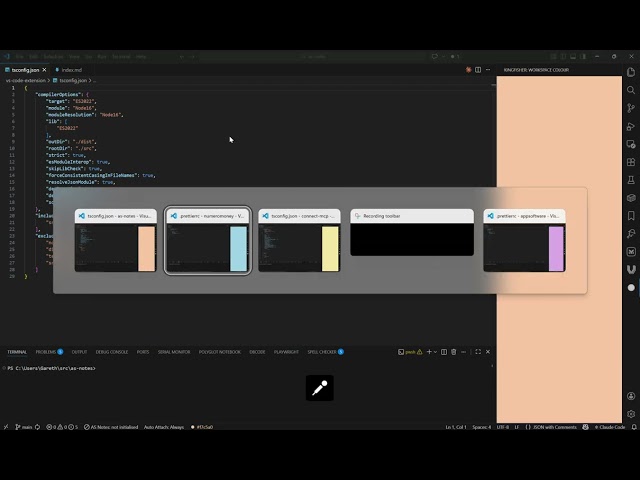The width and height of the screenshot is (640, 480).
Task: Open the Manage gear icon
Action: (631, 414)
